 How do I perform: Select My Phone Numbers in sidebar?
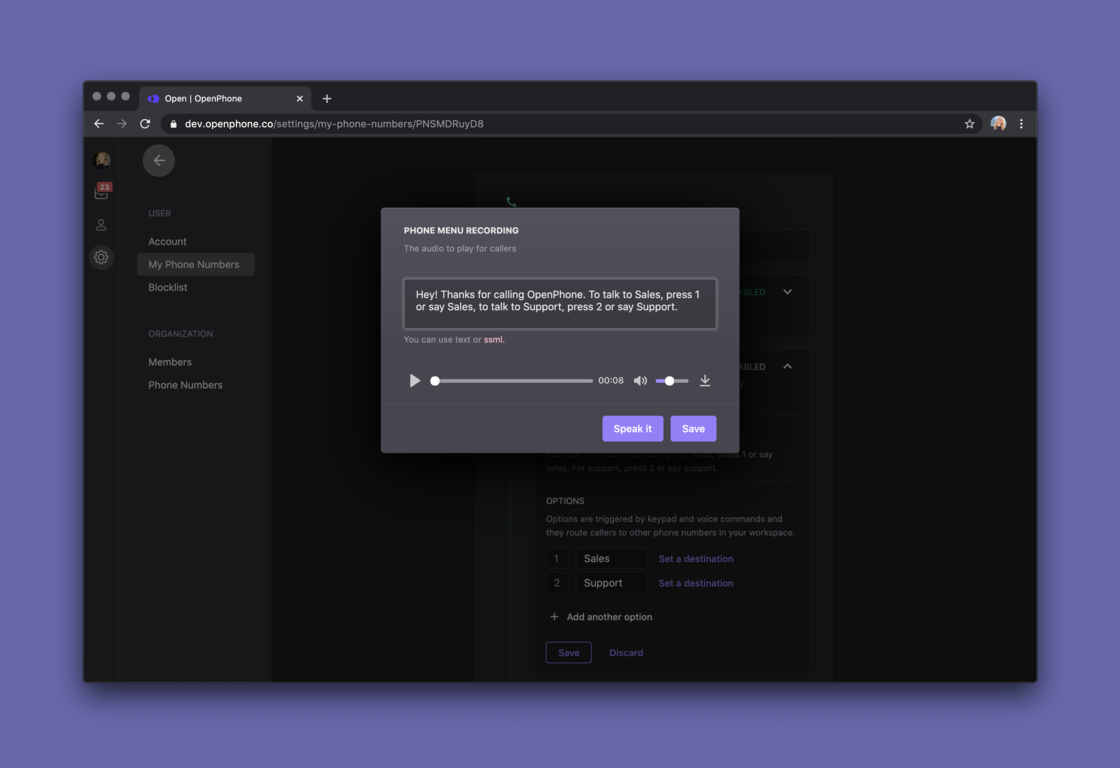(x=195, y=264)
